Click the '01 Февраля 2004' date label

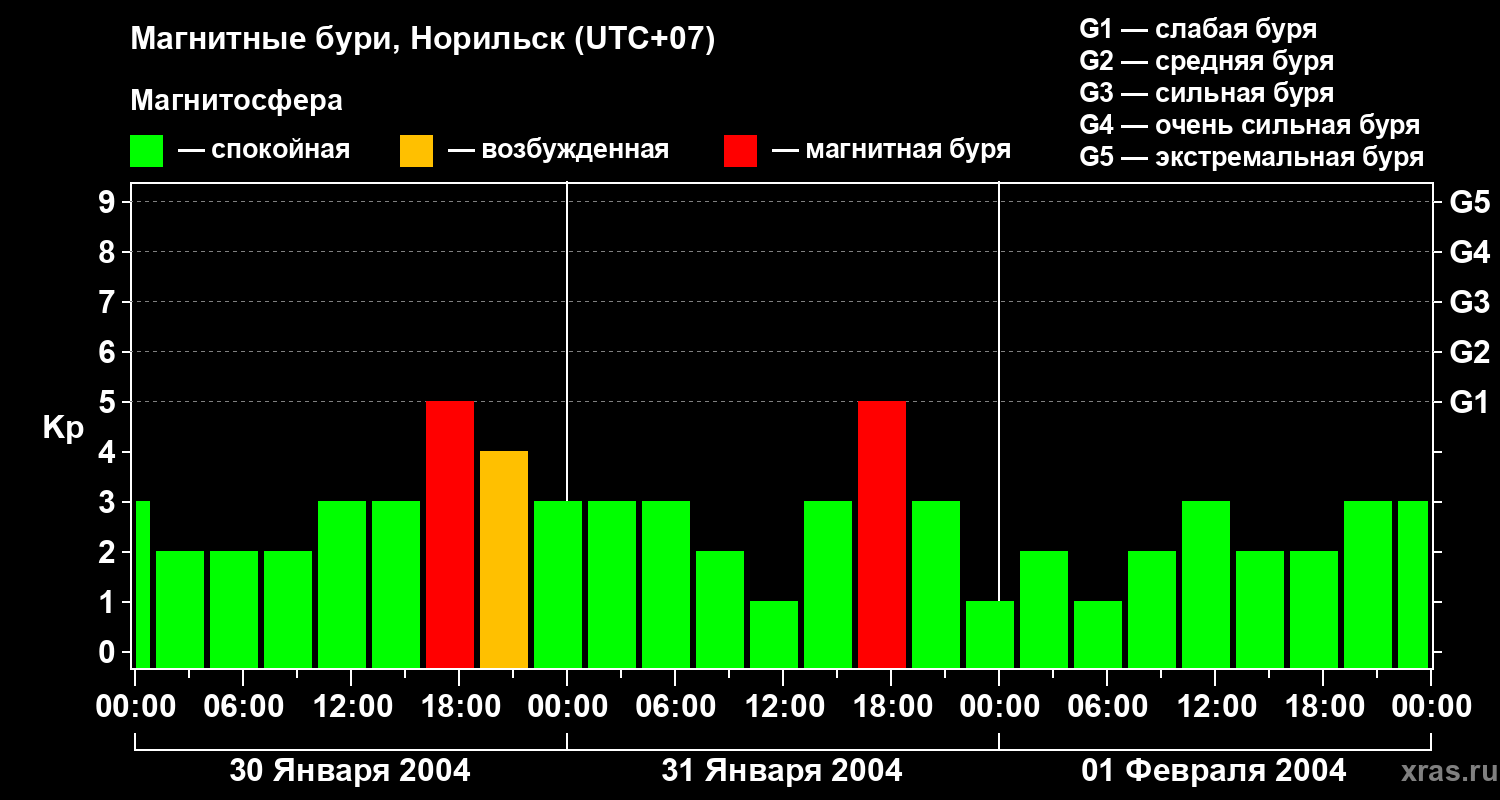1214,771
